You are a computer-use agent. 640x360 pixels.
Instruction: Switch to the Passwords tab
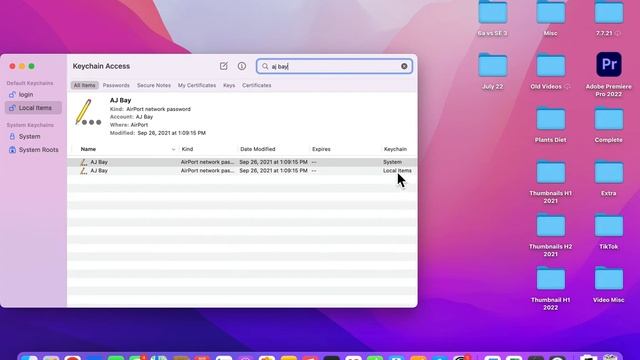116,85
